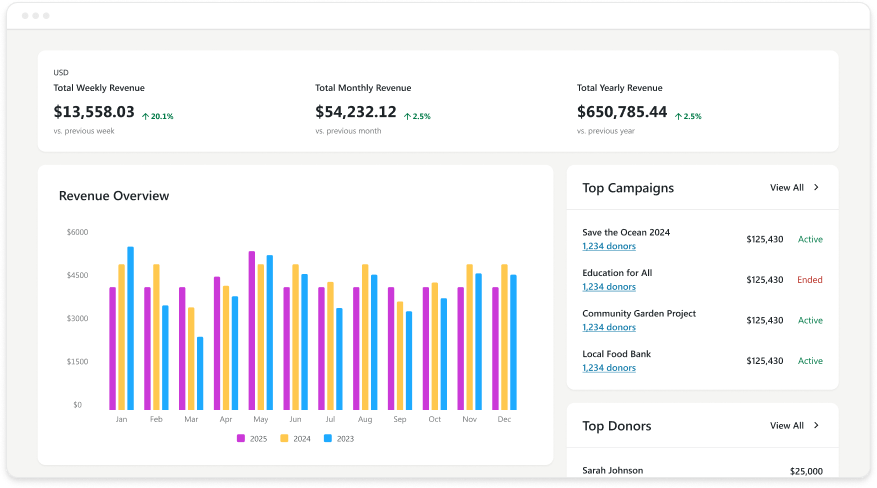Open donors link under Community Garden Project
This screenshot has width=877, height=488.
[x=608, y=327]
